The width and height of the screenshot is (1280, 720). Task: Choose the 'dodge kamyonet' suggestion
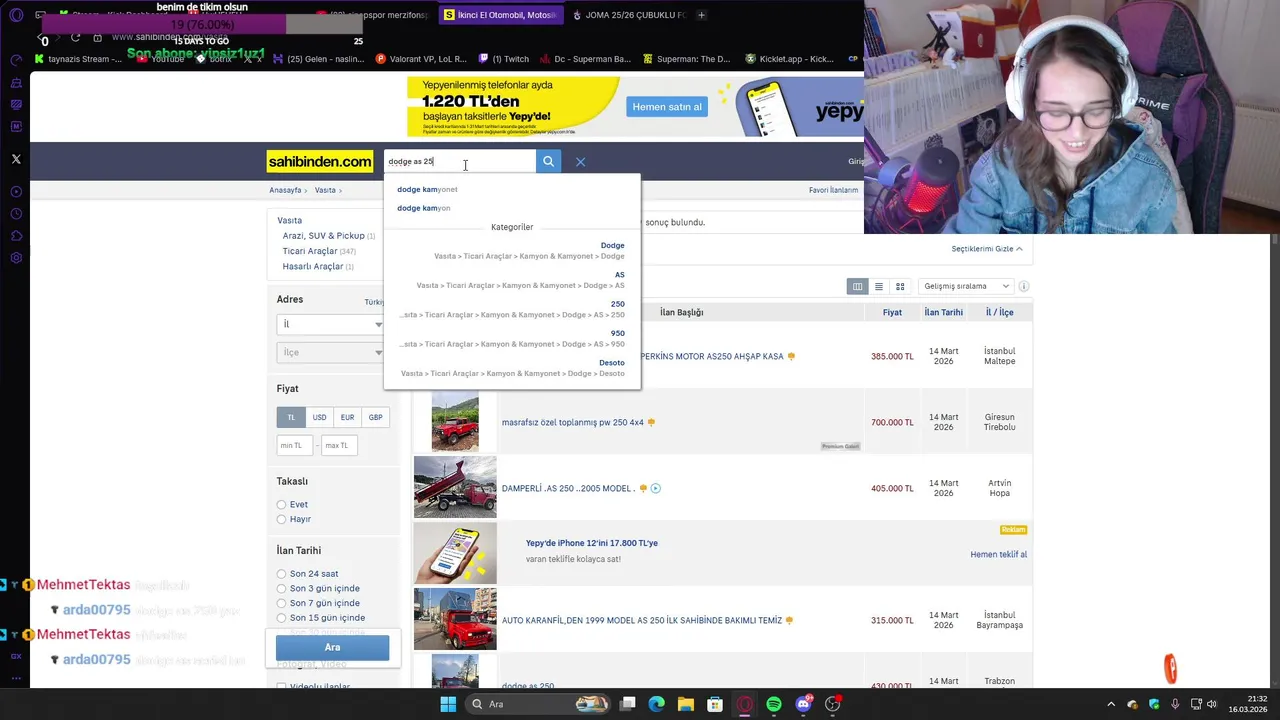click(427, 189)
